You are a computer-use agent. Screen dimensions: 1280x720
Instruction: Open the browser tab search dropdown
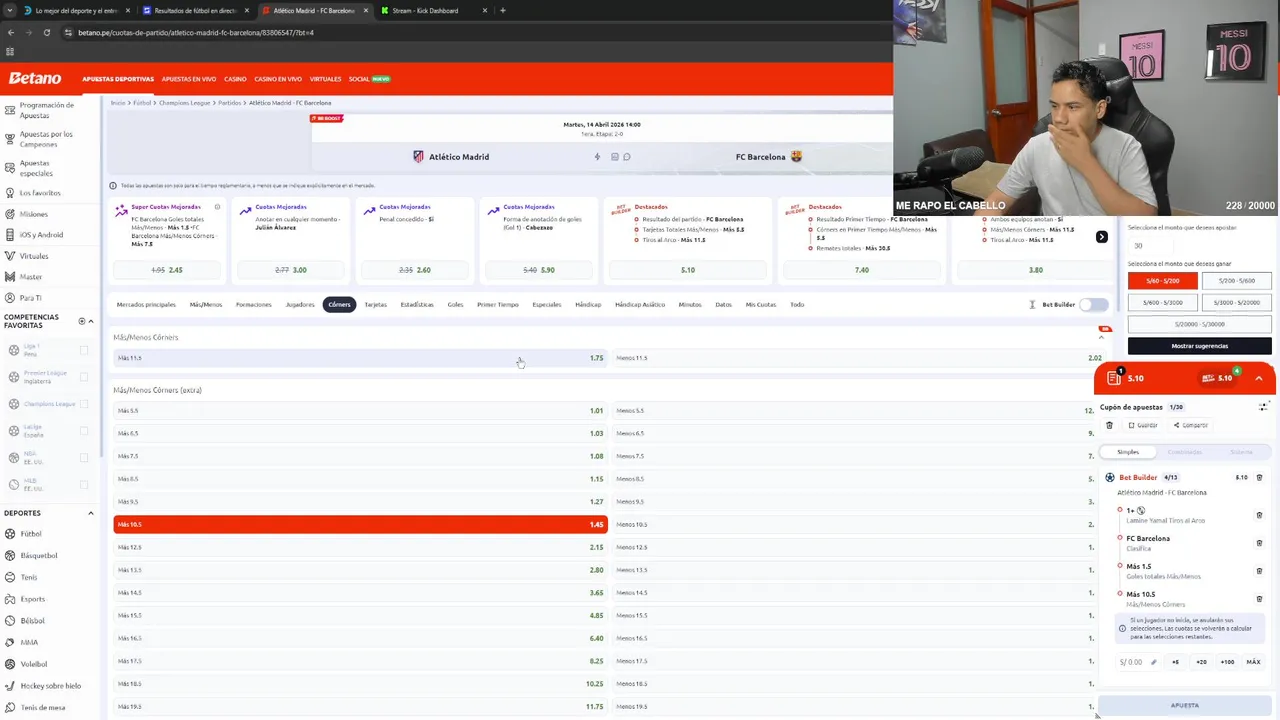10,10
